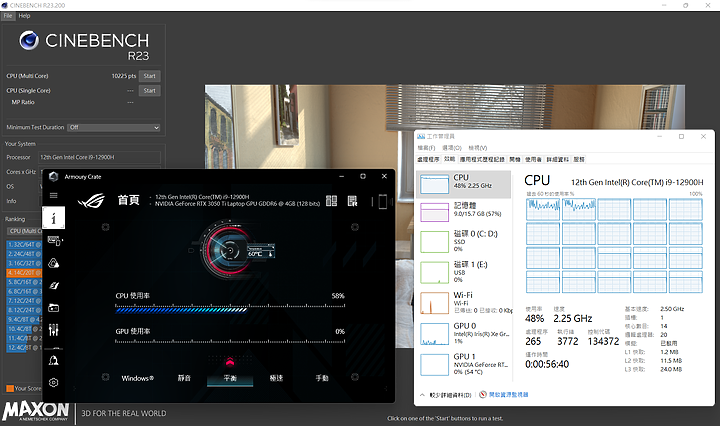Select Windows® performance mode
Viewport: 720px width, 426px height.
coord(138,378)
